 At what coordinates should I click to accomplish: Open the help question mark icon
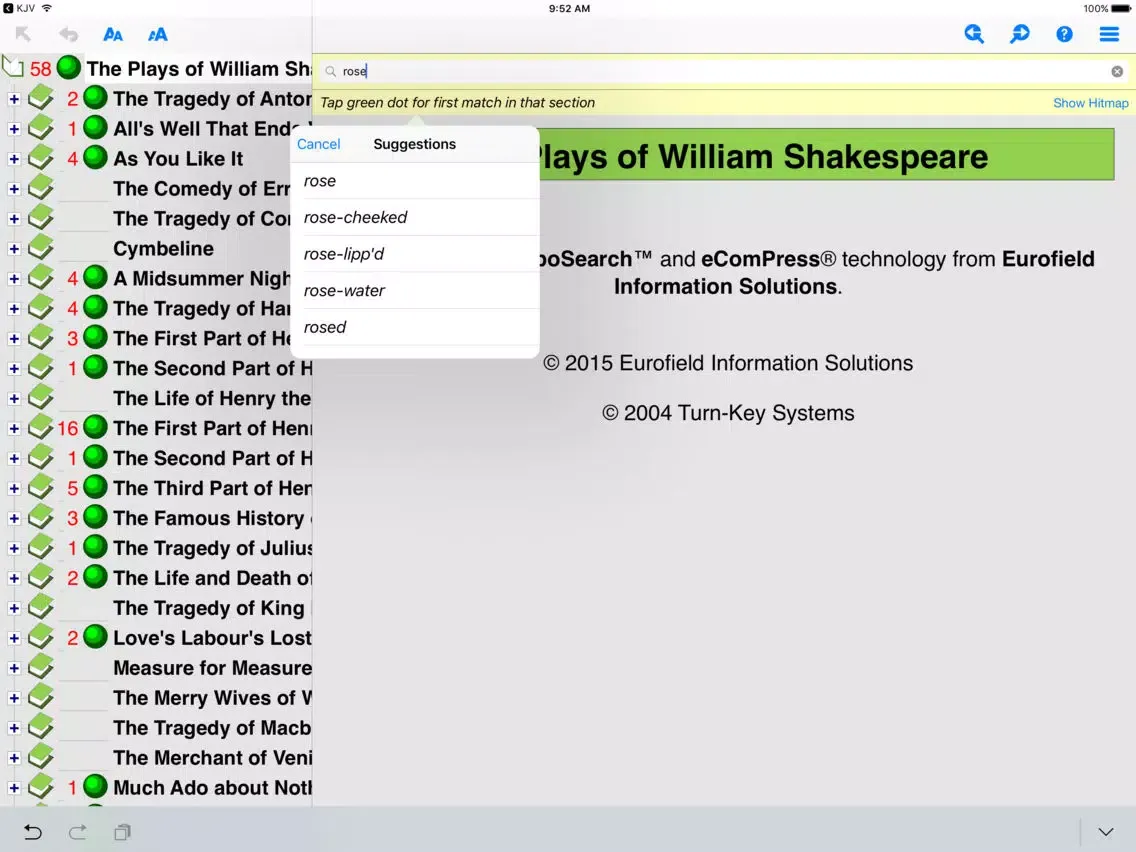[1064, 34]
